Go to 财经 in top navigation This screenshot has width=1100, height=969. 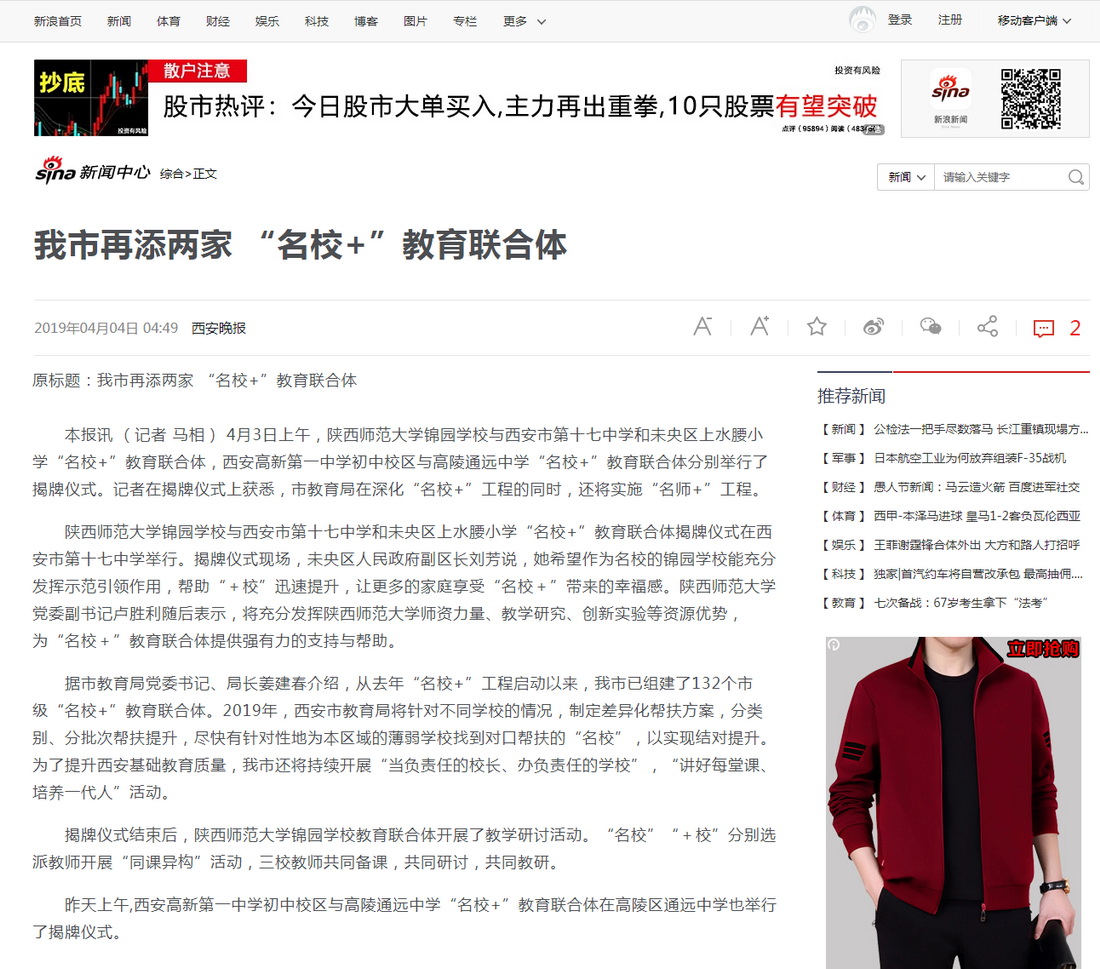[x=218, y=21]
